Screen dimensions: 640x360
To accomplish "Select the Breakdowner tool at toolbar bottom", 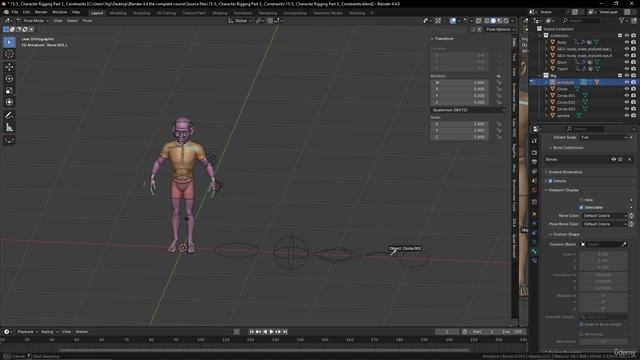I will (9, 140).
